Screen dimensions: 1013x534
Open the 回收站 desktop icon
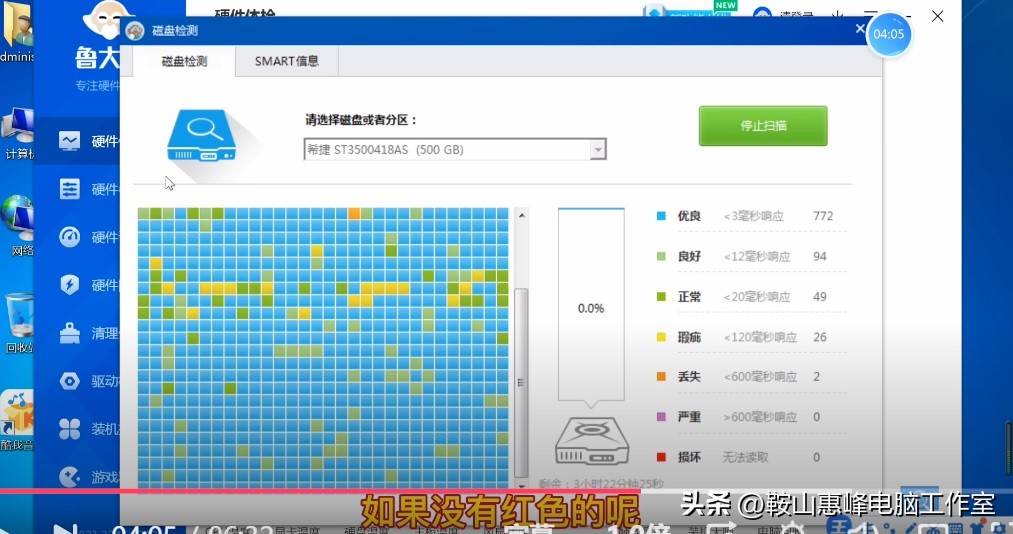17,323
